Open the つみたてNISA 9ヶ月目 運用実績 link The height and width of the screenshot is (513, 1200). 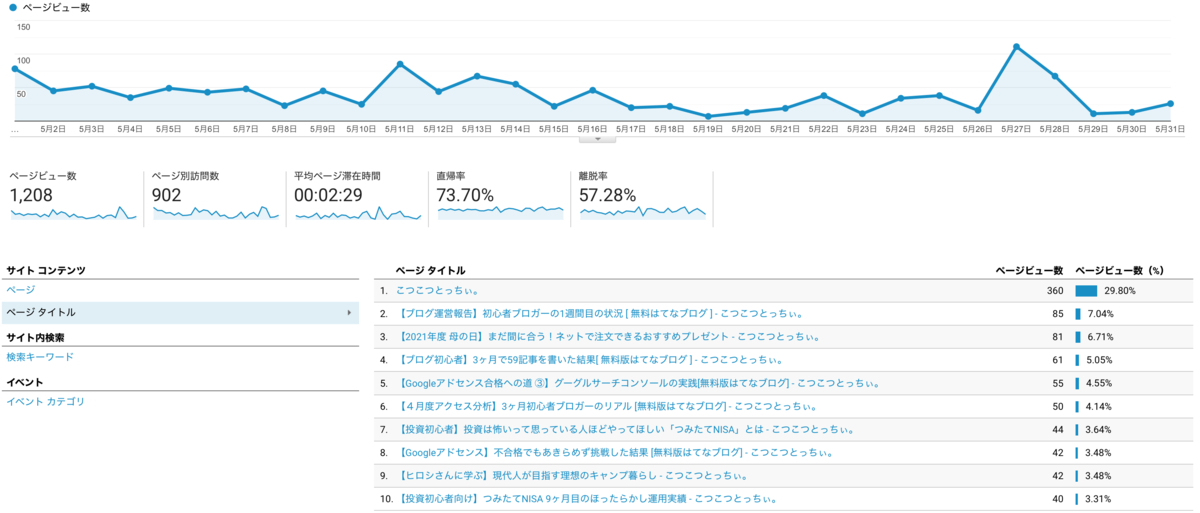(587, 498)
